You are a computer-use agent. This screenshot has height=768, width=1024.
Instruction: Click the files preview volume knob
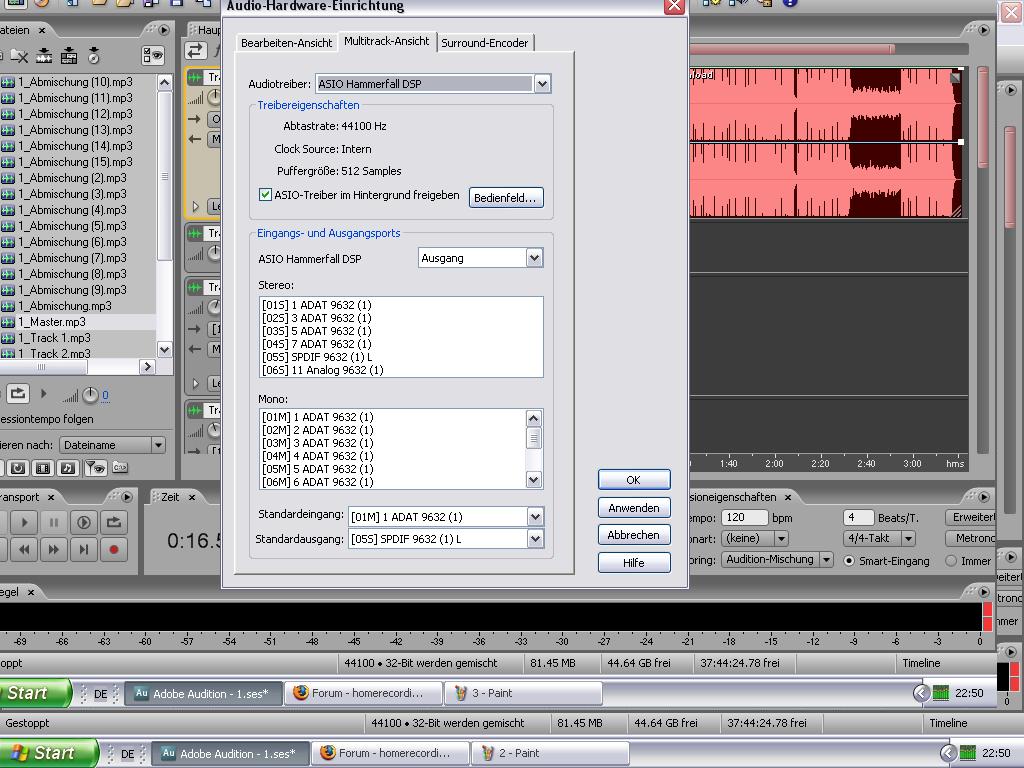[90, 395]
